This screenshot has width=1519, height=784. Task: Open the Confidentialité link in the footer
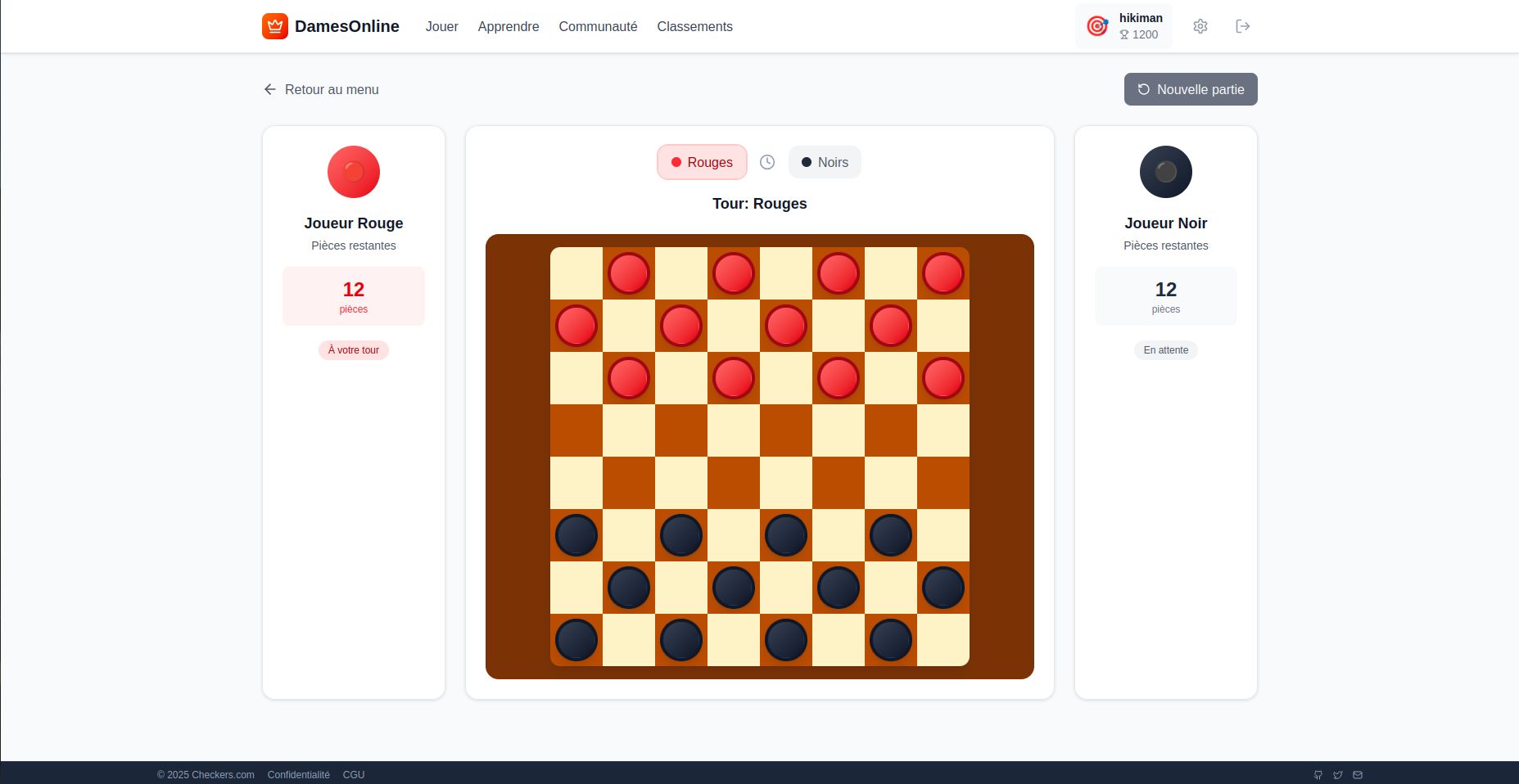tap(299, 774)
